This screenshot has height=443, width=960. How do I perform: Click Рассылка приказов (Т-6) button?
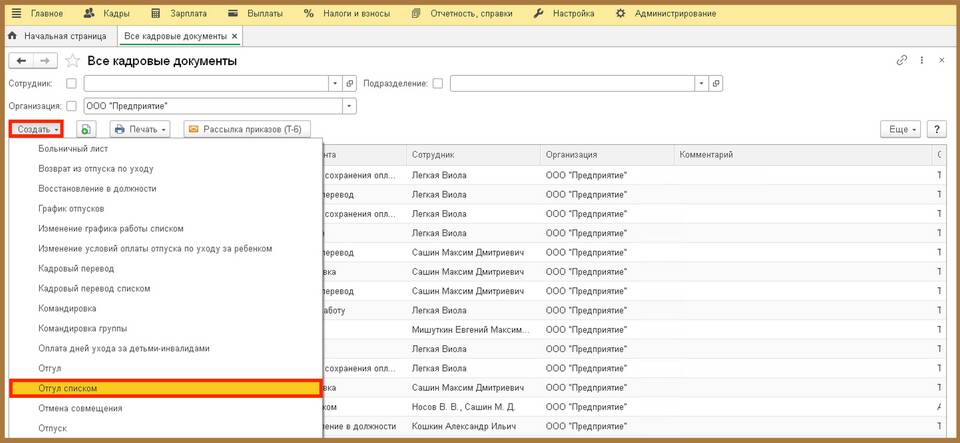pos(247,129)
